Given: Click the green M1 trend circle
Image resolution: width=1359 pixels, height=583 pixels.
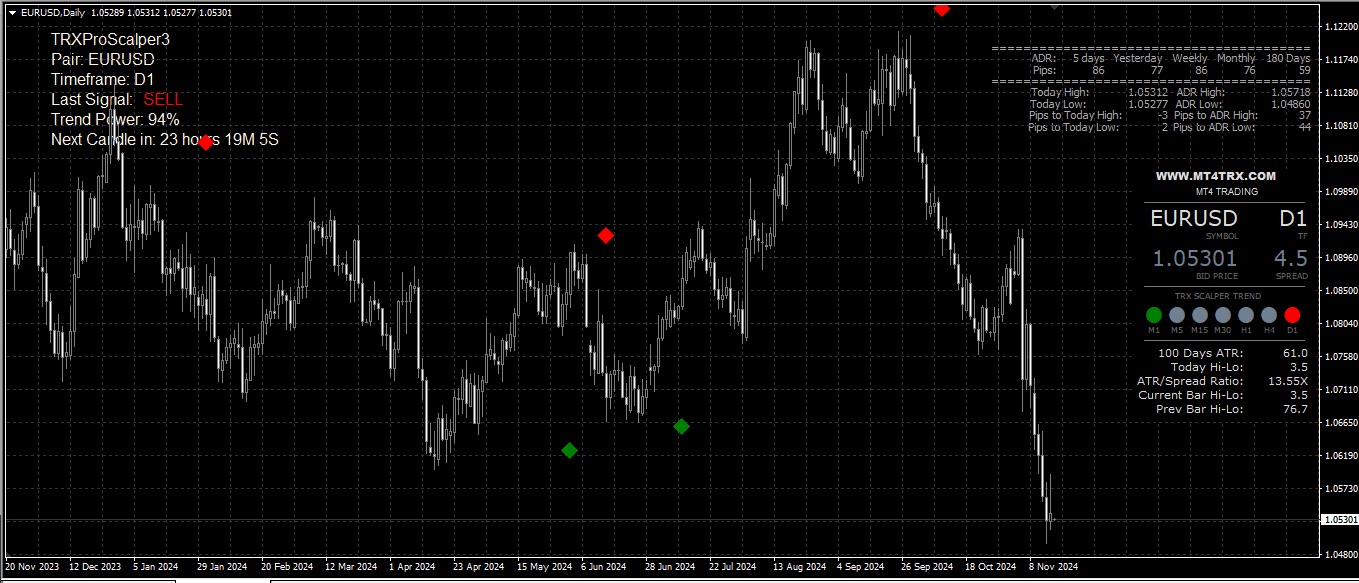Looking at the screenshot, I should (x=1154, y=314).
